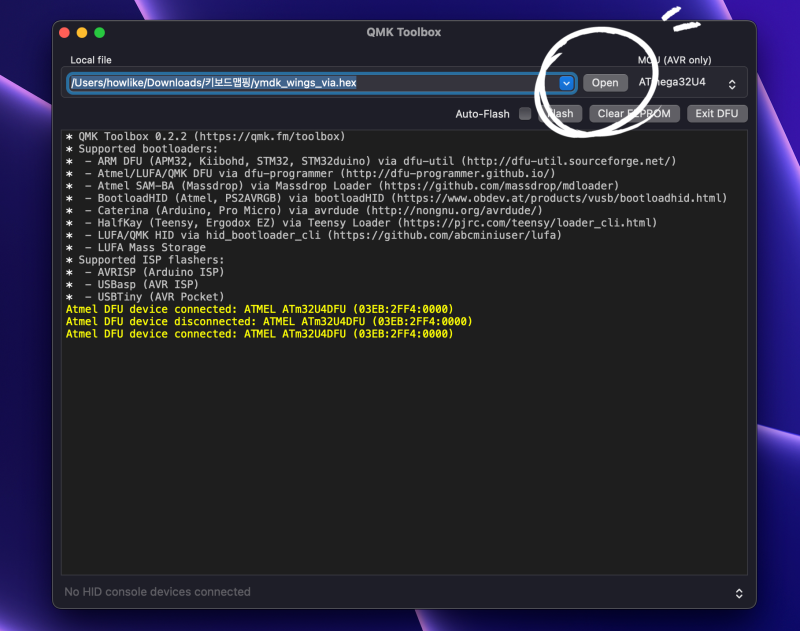Click the partially hidden Flash button

560,114
